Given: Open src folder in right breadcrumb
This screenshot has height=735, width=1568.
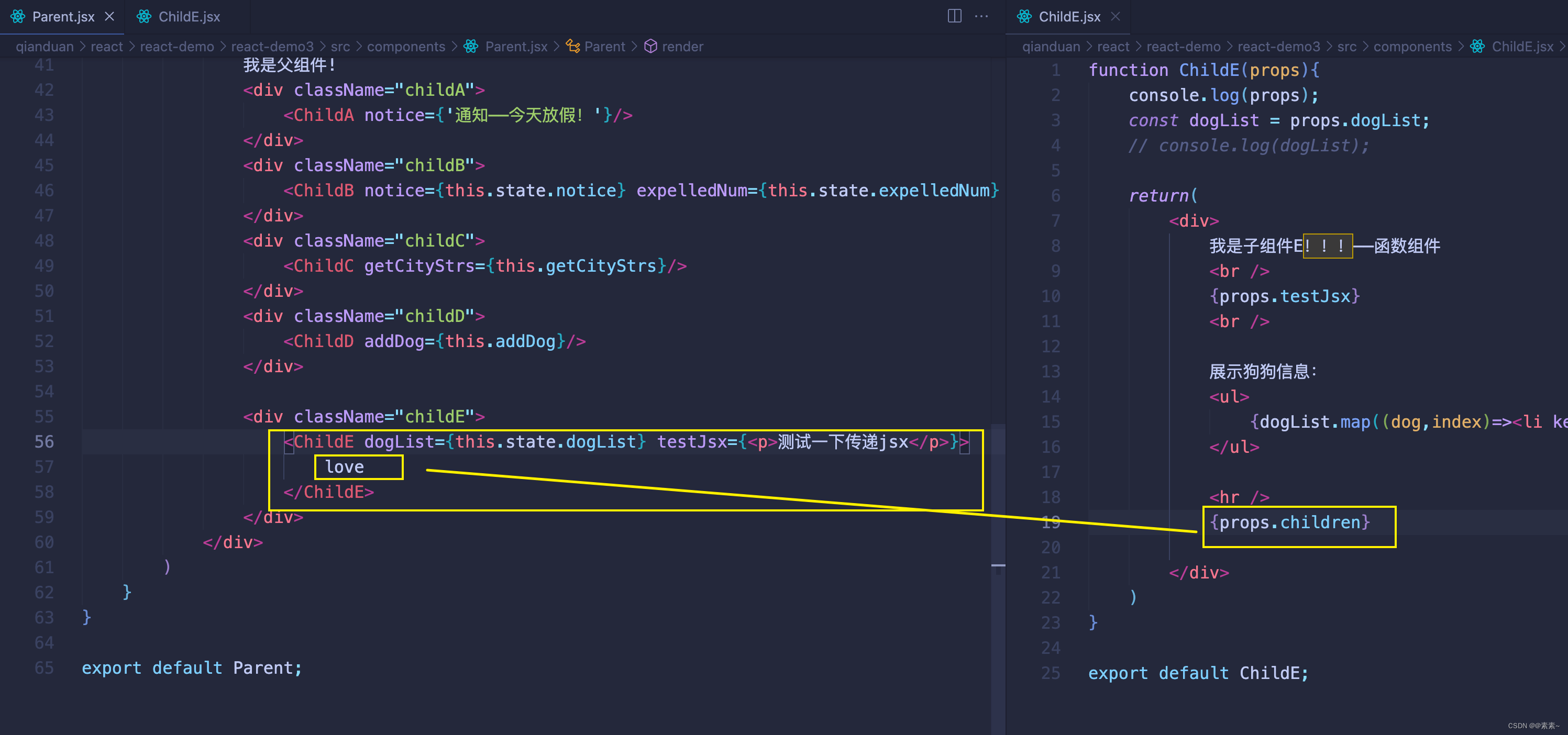Looking at the screenshot, I should (x=1346, y=46).
